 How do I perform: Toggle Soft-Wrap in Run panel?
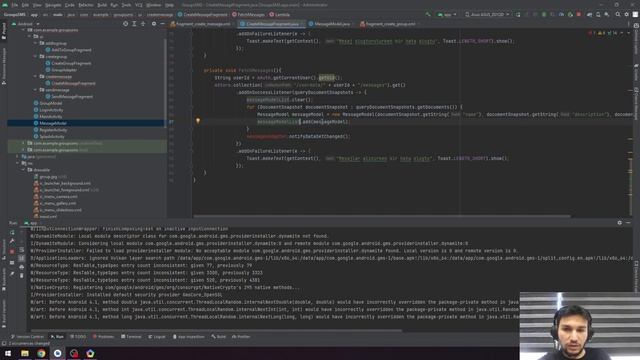click(22, 250)
